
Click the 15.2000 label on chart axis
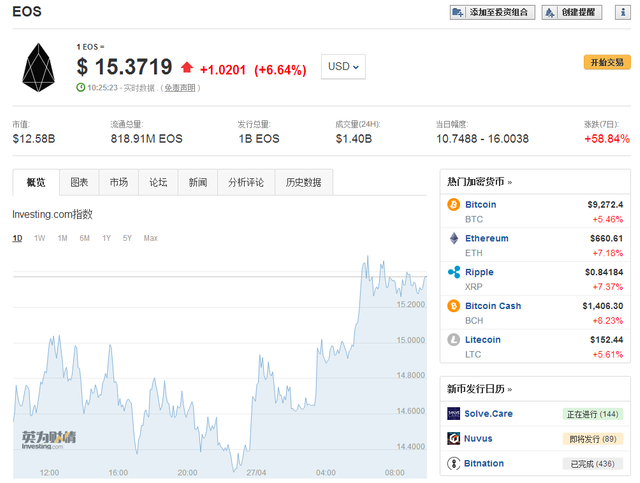coord(411,305)
